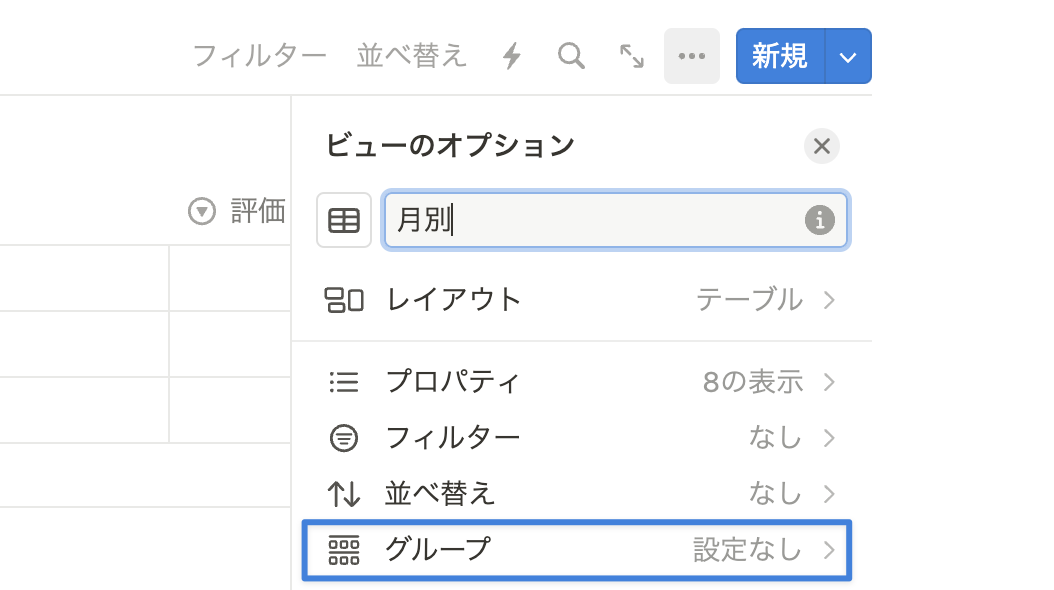The image size is (1054, 590).
Task: Click the 8の表示 value text
Action: tap(753, 382)
